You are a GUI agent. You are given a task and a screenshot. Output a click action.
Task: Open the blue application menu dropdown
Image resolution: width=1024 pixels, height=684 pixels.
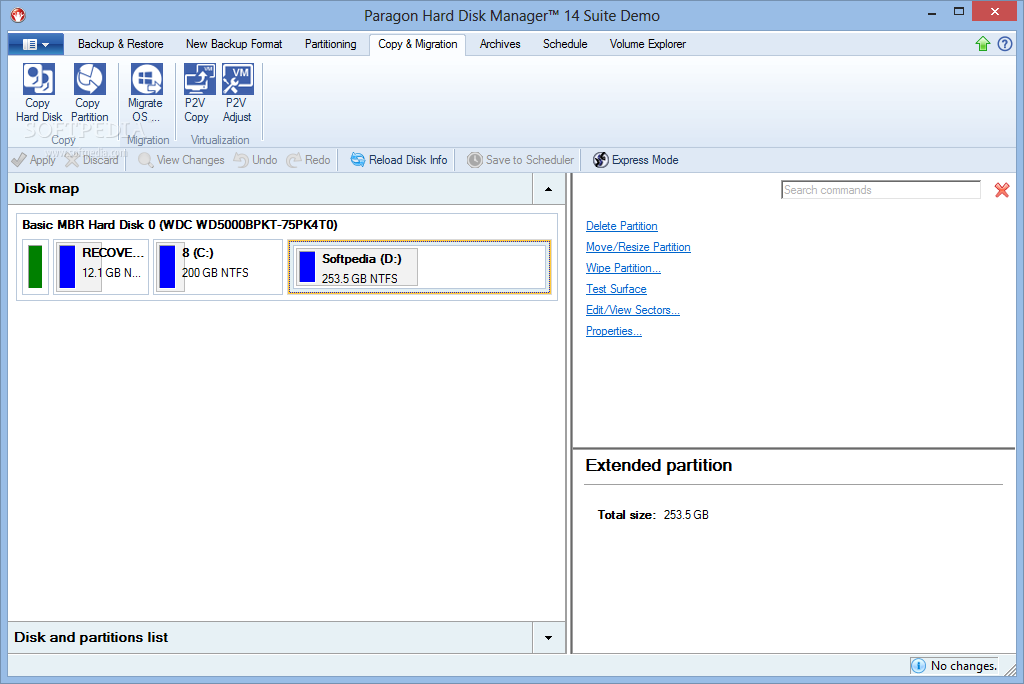pyautogui.click(x=36, y=44)
